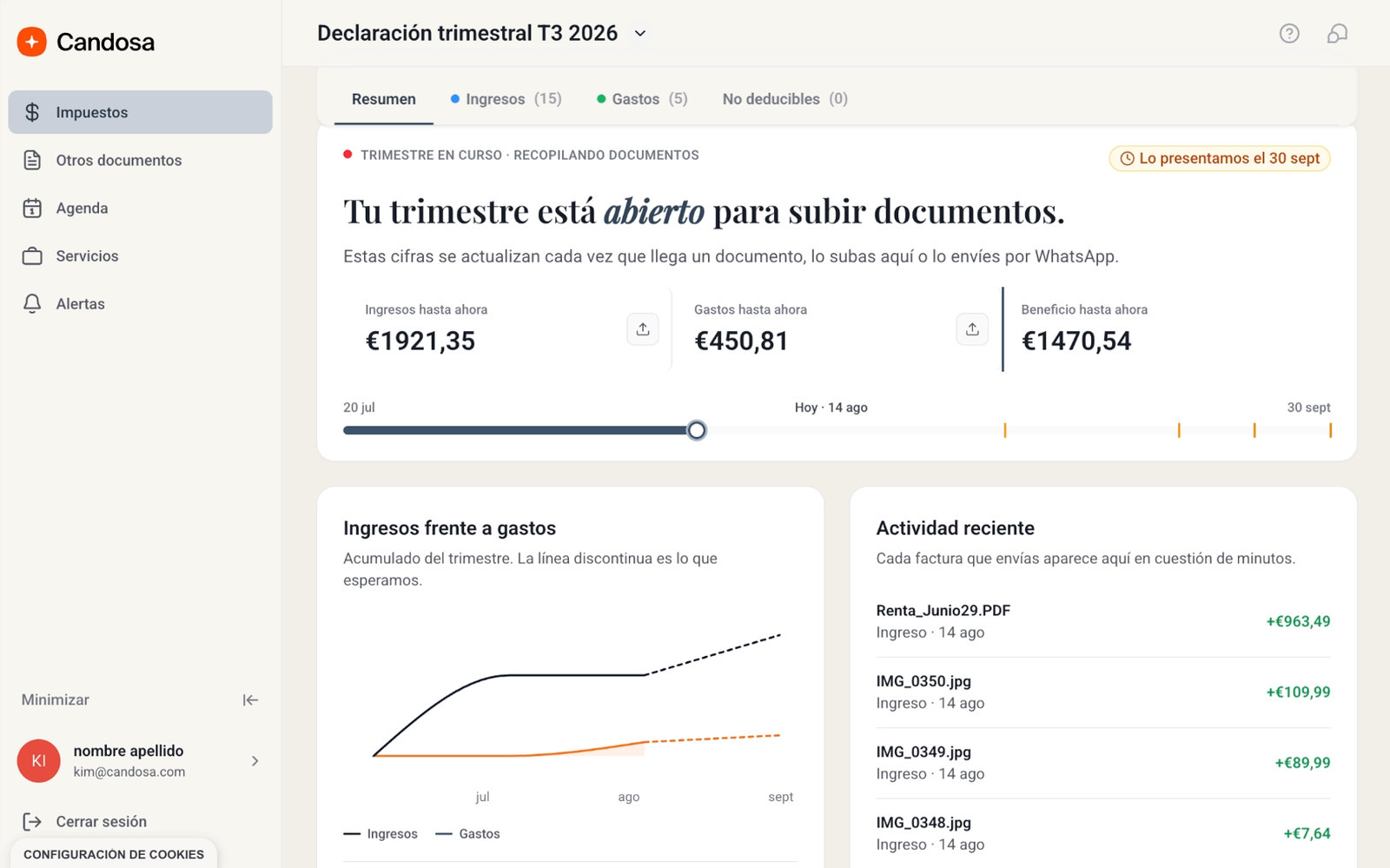
Task: Open Impuestos in the sidebar
Action: click(140, 112)
